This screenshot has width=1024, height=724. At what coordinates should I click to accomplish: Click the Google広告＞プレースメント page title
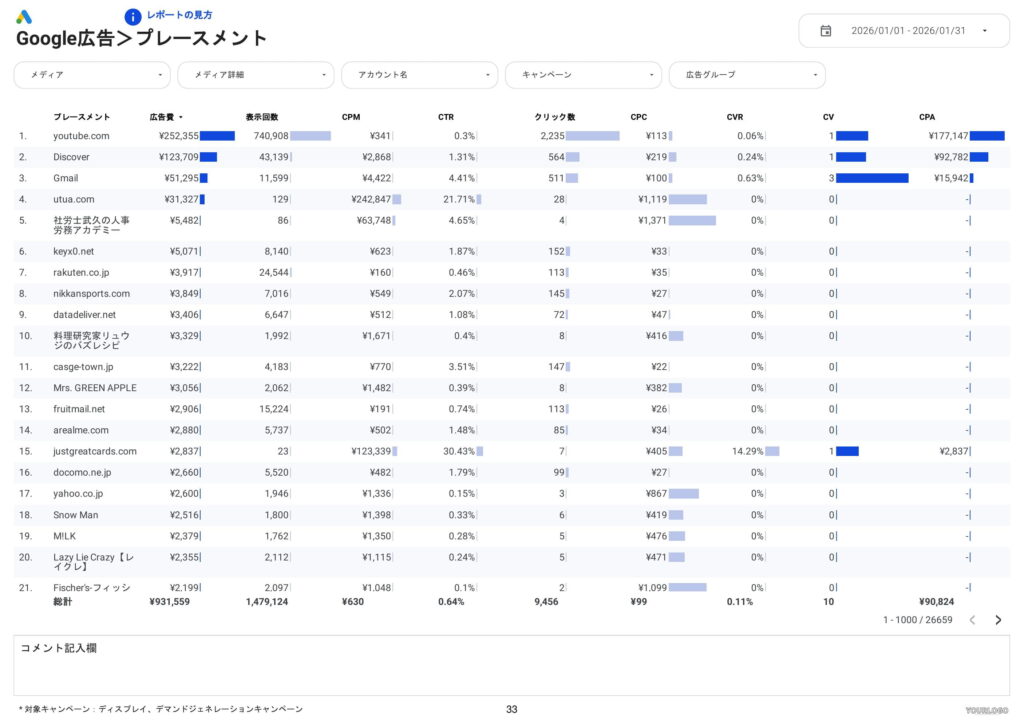coord(142,39)
